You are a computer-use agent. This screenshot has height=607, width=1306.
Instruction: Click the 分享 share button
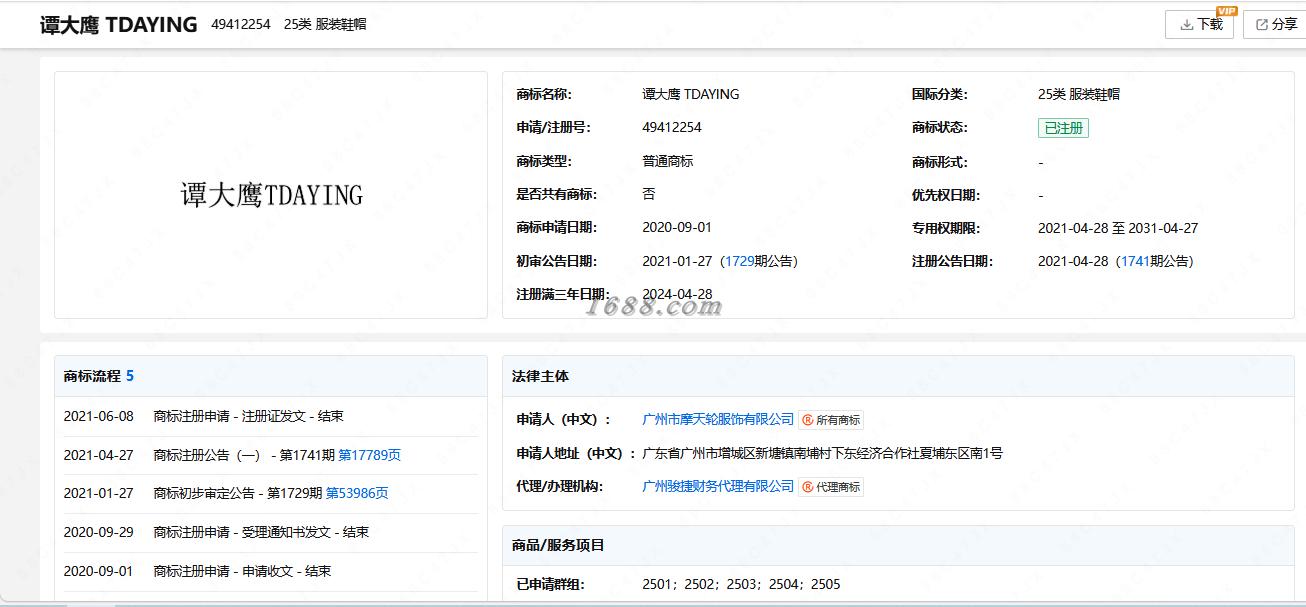click(1276, 24)
